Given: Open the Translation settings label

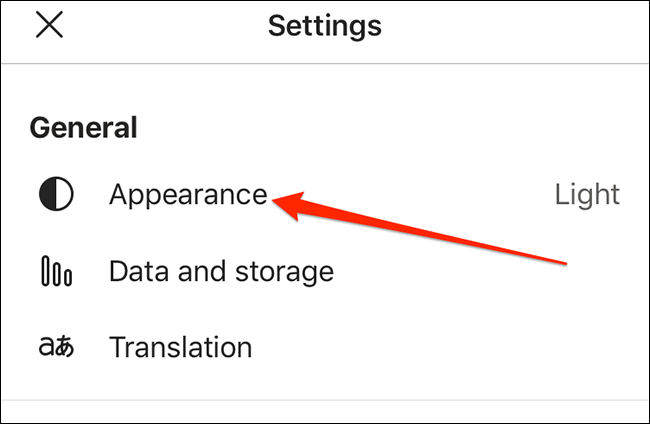Looking at the screenshot, I should (x=180, y=347).
